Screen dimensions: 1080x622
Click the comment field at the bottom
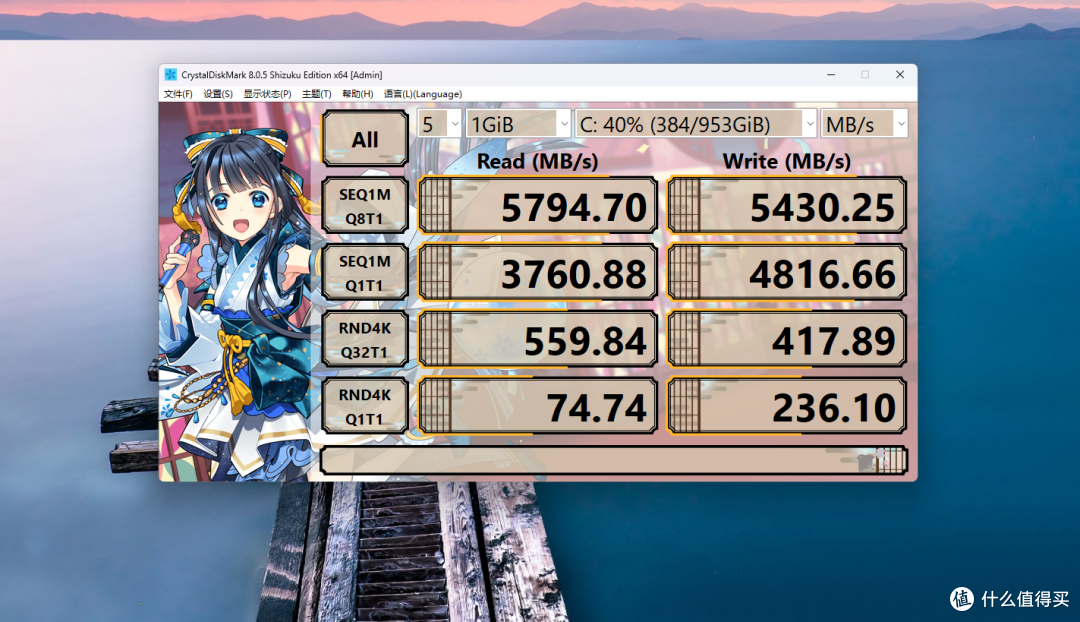(614, 460)
